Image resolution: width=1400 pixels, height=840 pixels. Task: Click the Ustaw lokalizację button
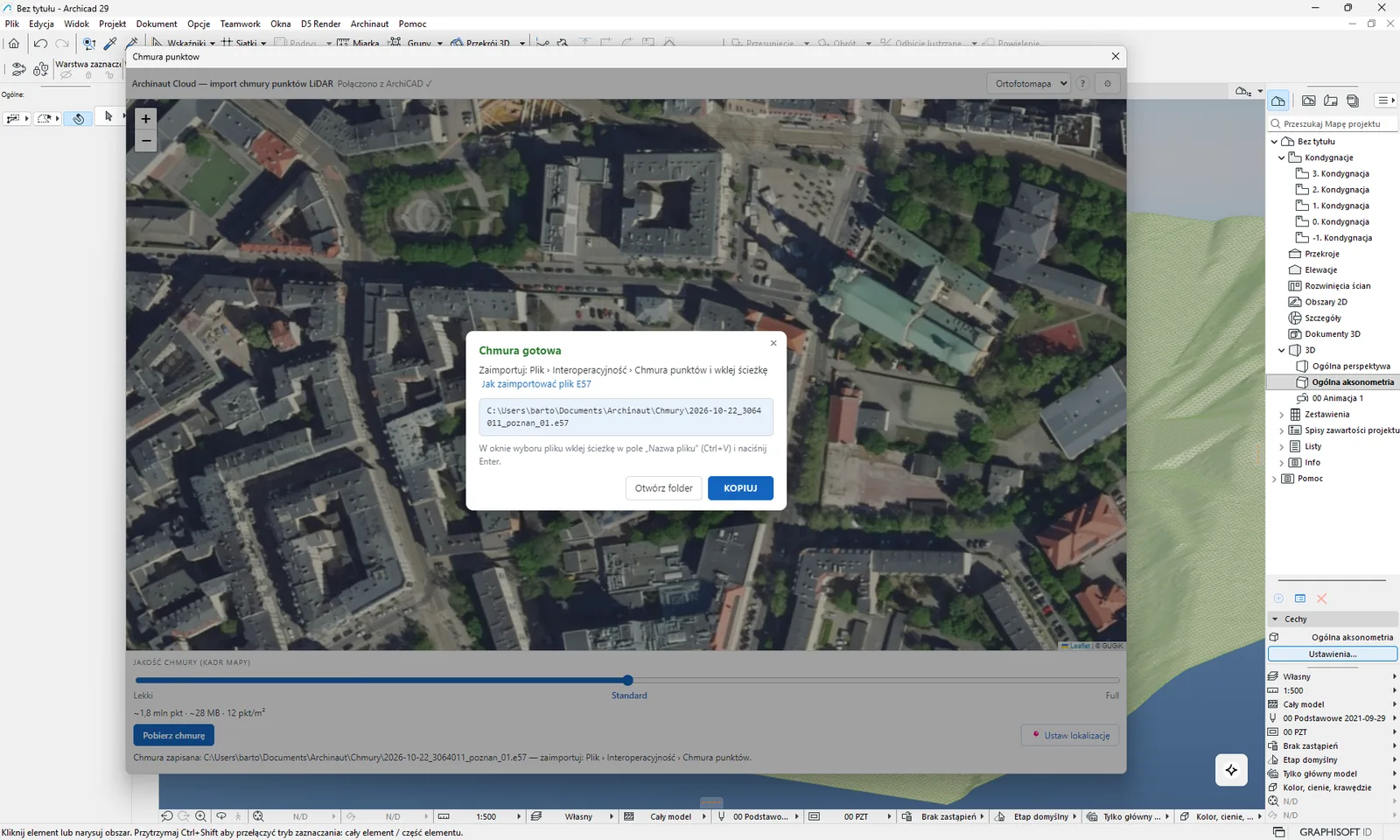pyautogui.click(x=1070, y=735)
